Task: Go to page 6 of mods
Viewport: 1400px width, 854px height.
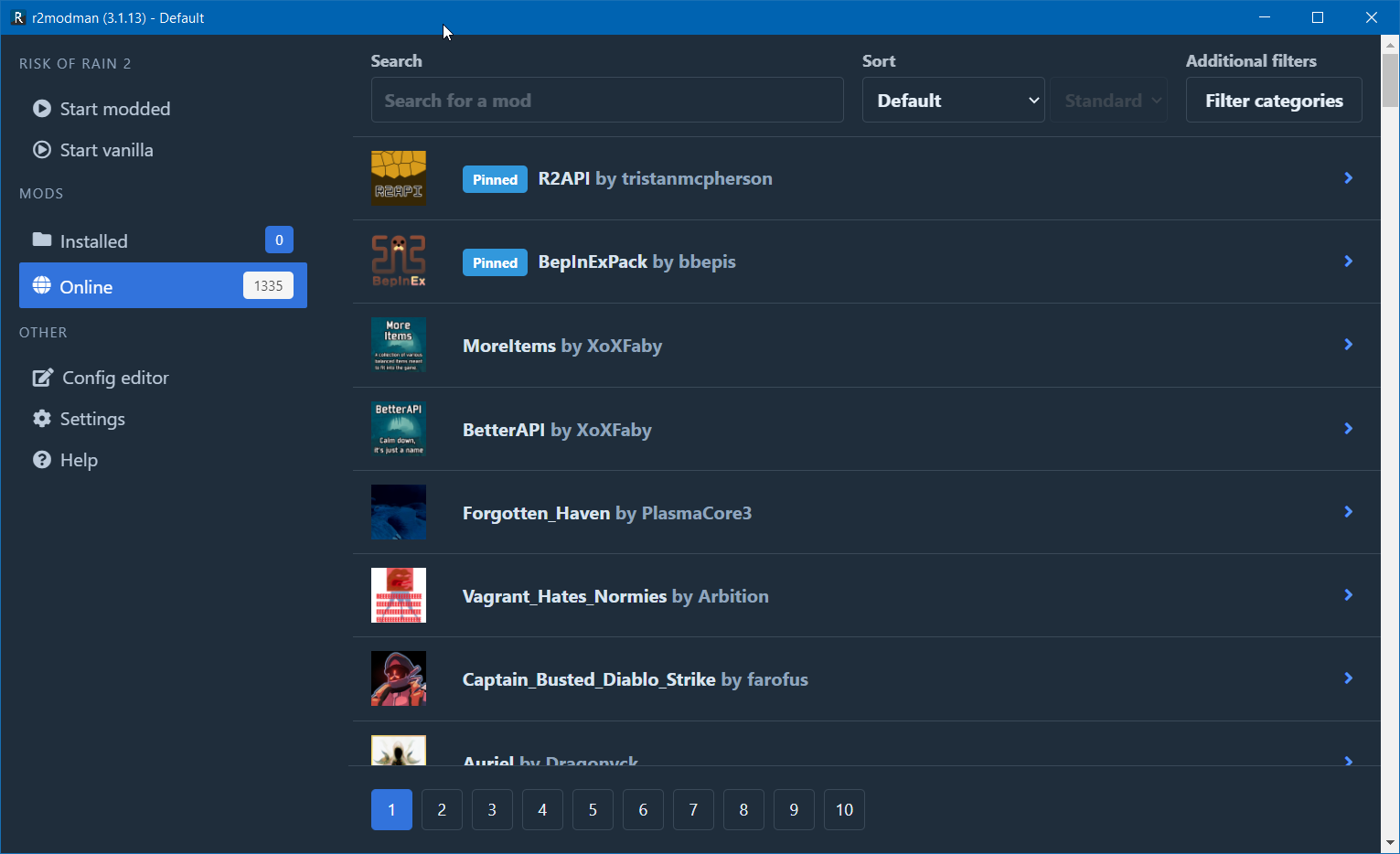Action: point(643,809)
